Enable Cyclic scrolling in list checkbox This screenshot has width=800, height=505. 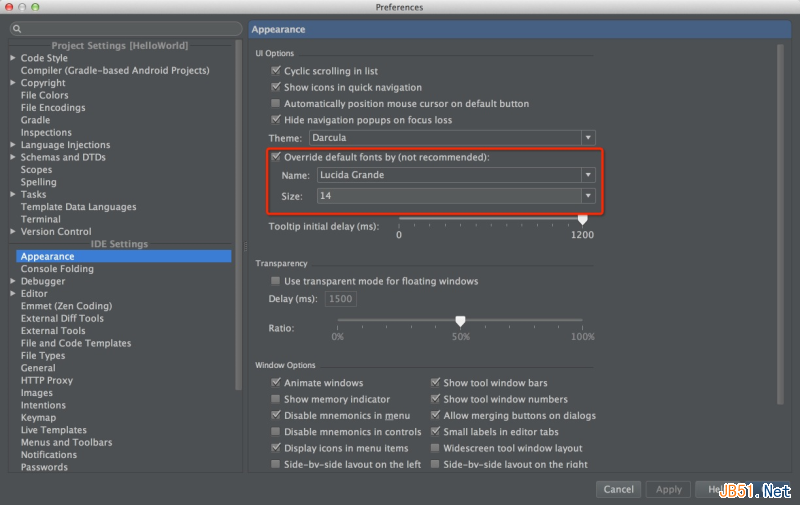pos(276,71)
